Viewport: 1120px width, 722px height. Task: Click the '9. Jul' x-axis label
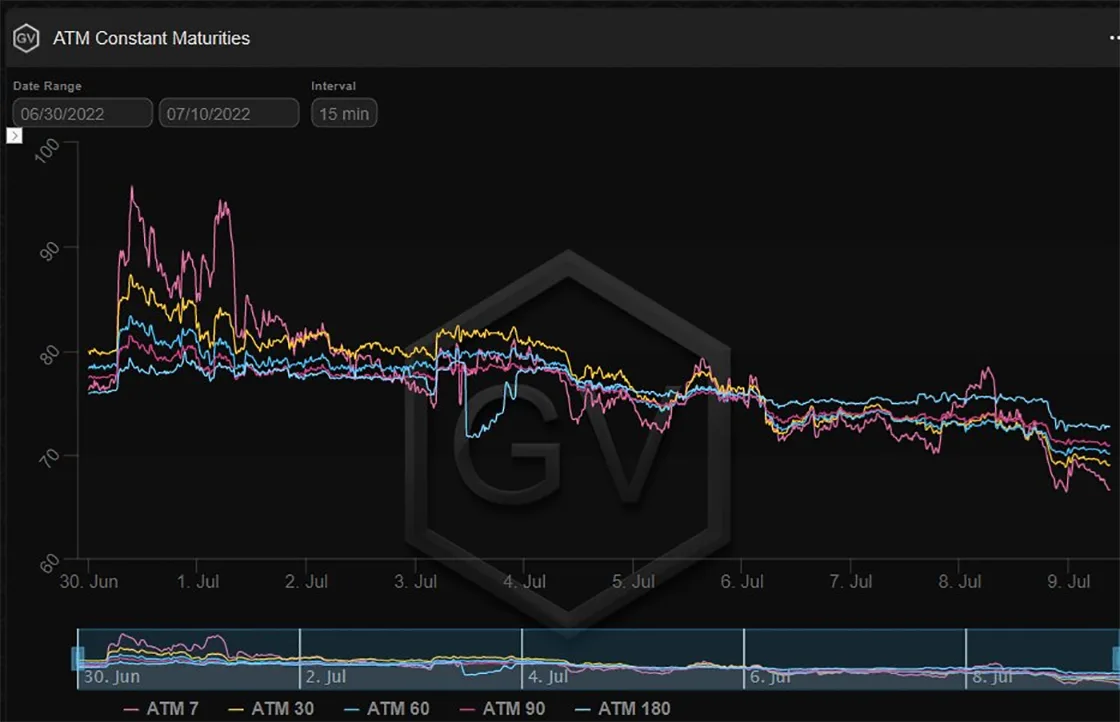1069,581
